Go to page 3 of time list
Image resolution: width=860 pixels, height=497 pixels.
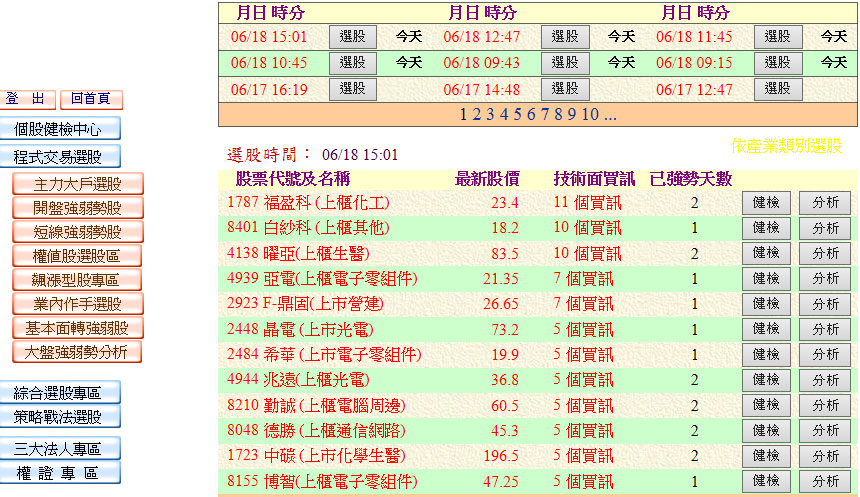(490, 114)
